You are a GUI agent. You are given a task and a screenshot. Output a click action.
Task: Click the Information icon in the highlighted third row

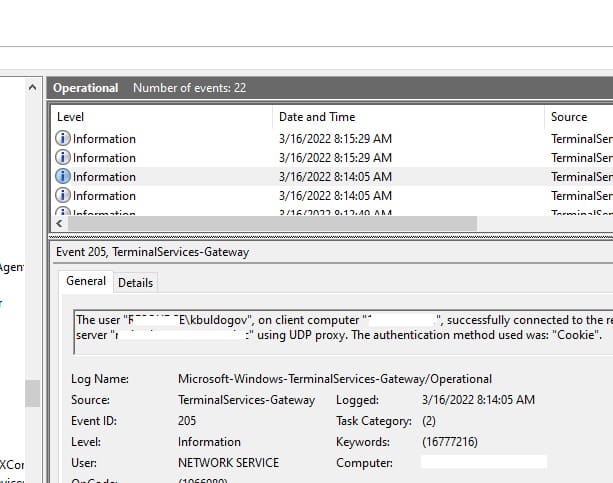63,177
